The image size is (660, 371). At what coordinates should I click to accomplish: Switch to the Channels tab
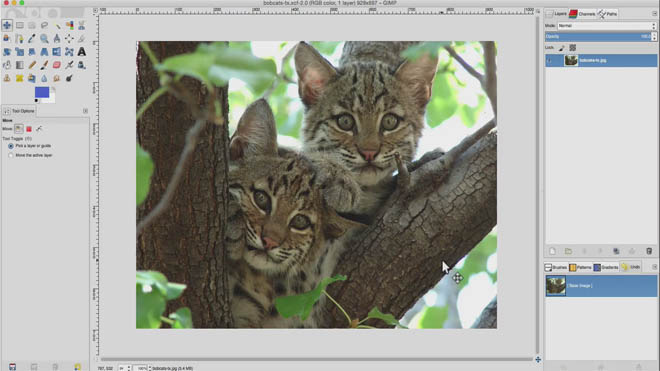tap(582, 14)
